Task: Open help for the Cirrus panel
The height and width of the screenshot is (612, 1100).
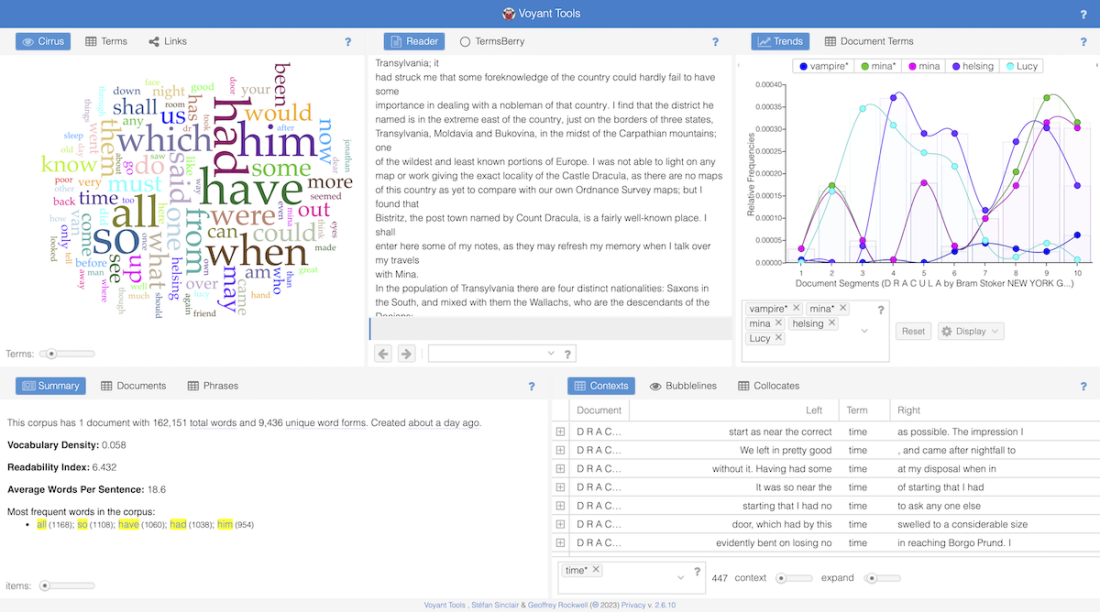Action: click(348, 42)
